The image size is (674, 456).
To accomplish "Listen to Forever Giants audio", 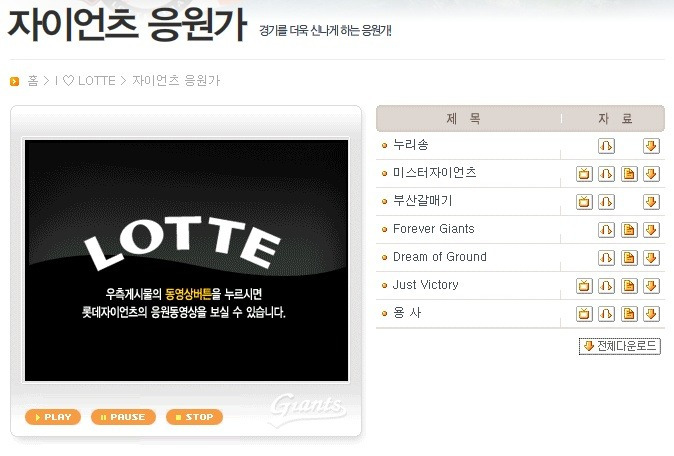I will pyautogui.click(x=606, y=230).
